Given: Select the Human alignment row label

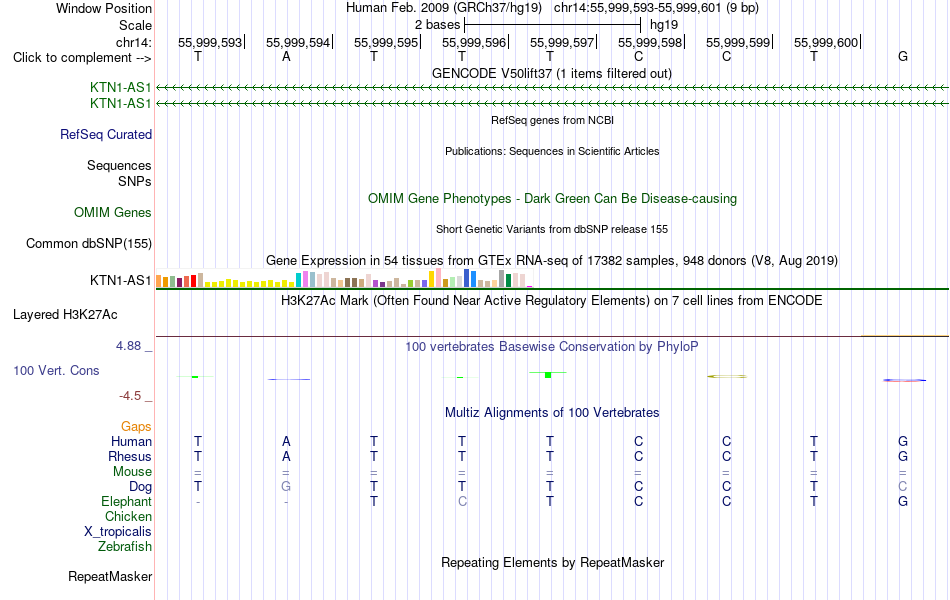Looking at the screenshot, I should click(x=131, y=441).
